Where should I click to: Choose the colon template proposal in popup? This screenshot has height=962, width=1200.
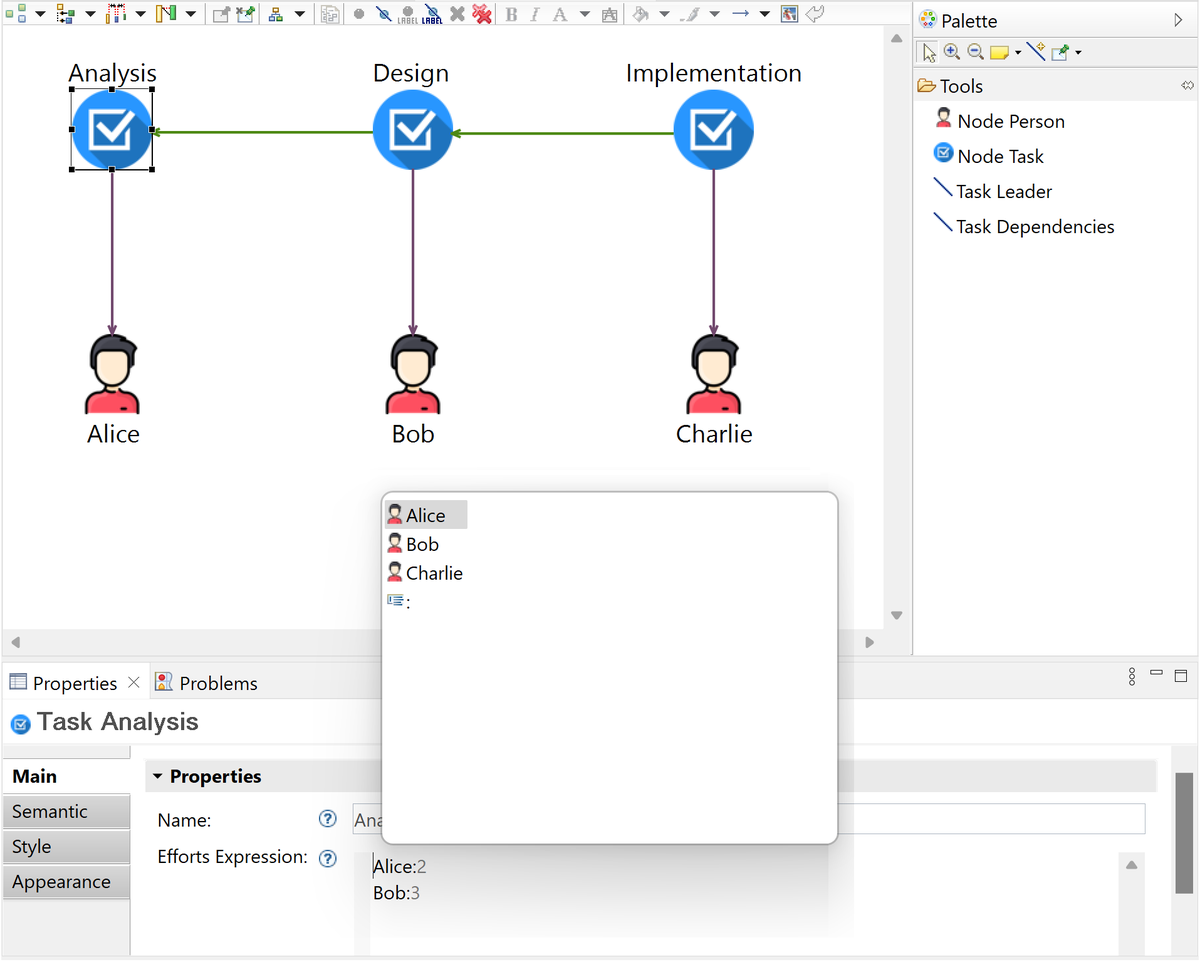pyautogui.click(x=399, y=602)
